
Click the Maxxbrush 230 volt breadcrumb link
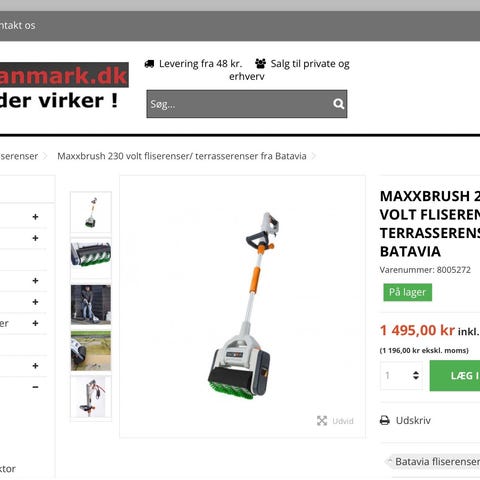click(x=182, y=156)
